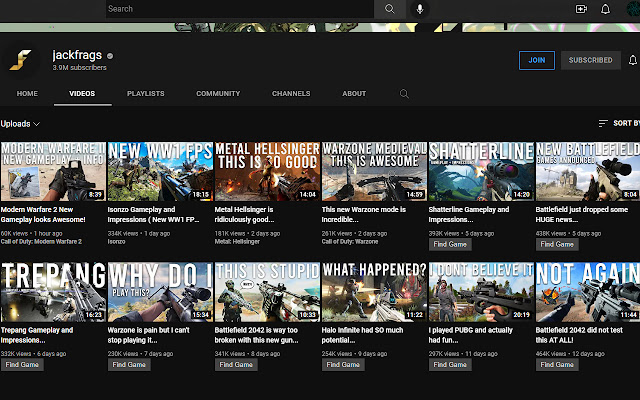
Task: Click title Battlefield 2042 did not test this
Action: tap(579, 335)
